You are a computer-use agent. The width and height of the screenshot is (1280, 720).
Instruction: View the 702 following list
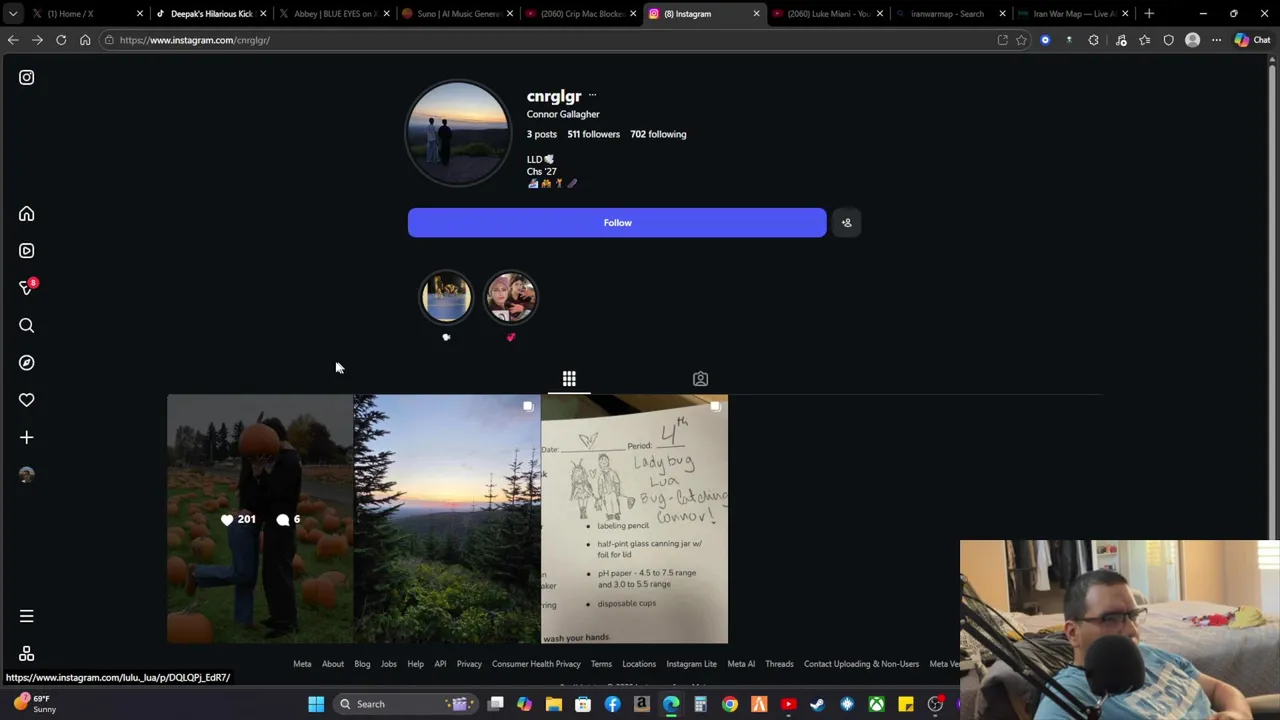(x=658, y=134)
